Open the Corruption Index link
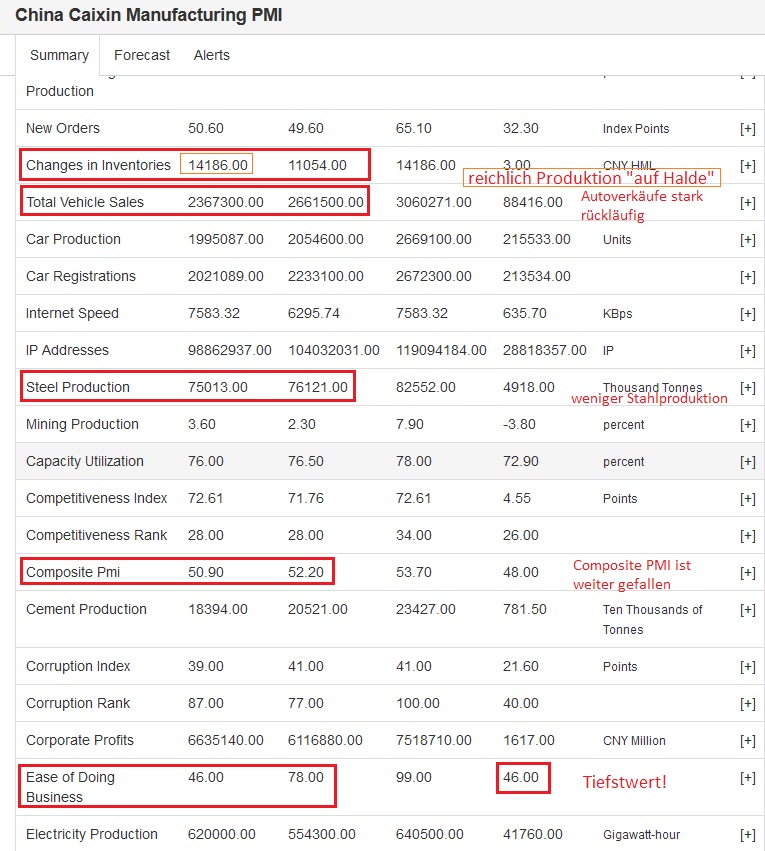The width and height of the screenshot is (765, 851). pyautogui.click(x=78, y=666)
